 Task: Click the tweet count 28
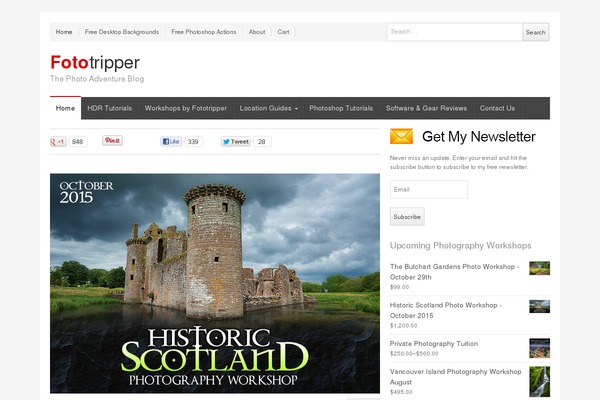coord(262,142)
